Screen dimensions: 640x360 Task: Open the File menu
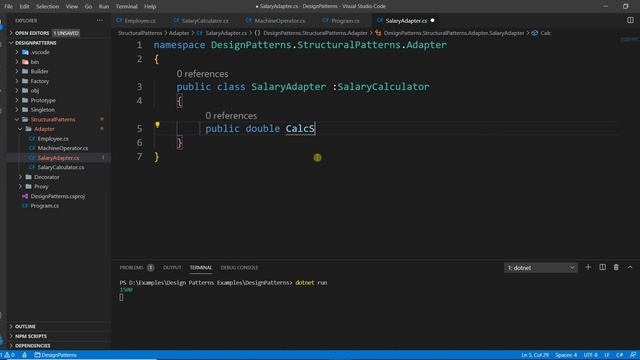8,7
